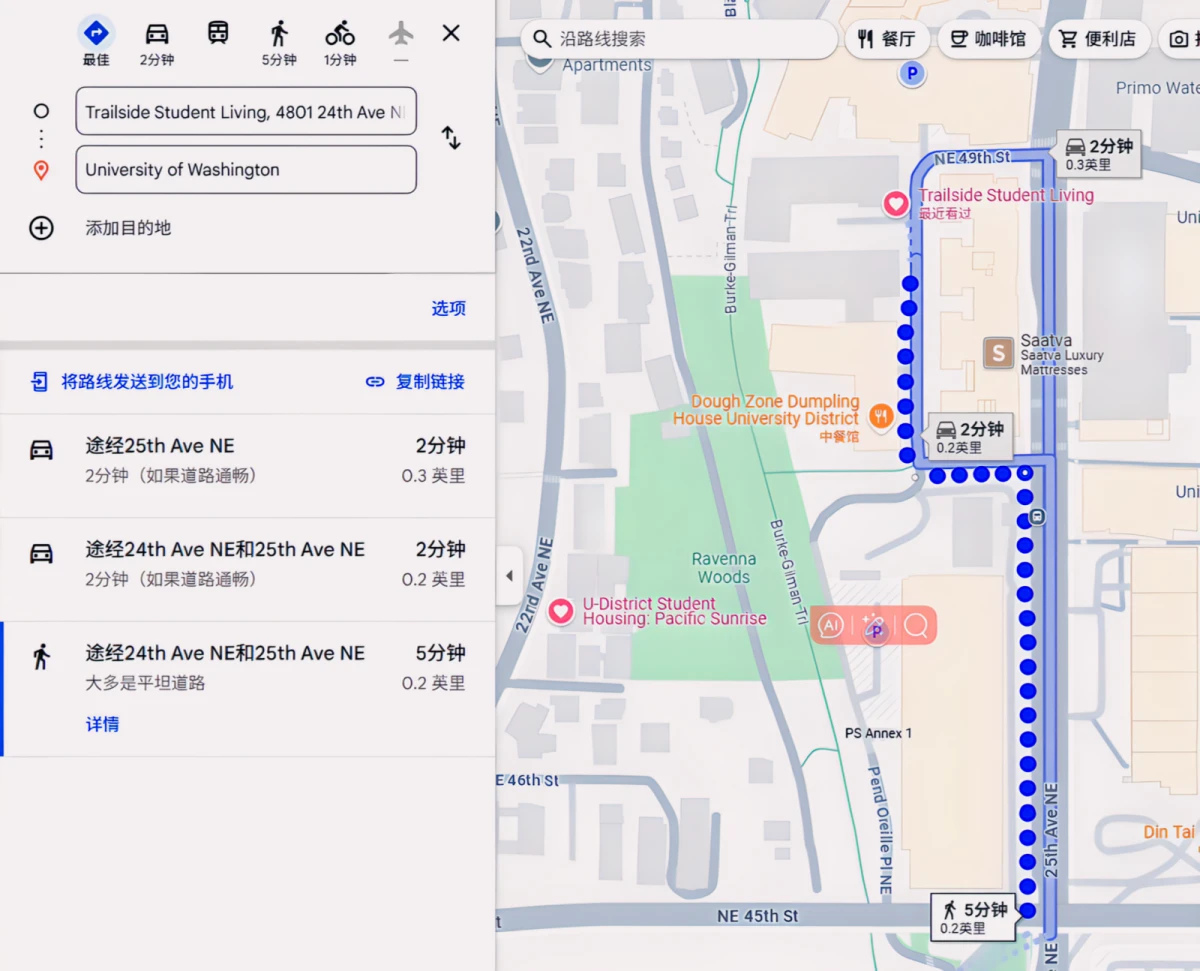Image resolution: width=1200 pixels, height=971 pixels.
Task: Close the directions panel
Action: pos(451,33)
